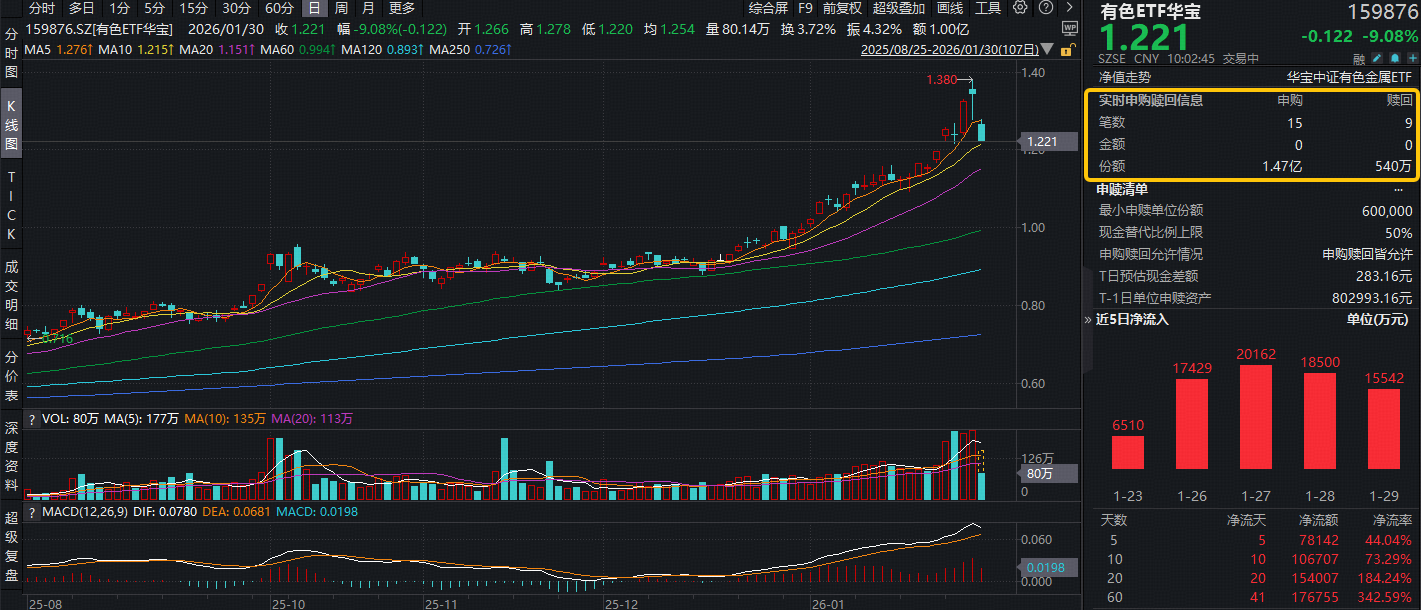Toggle the lock icon near the date range
The width and height of the screenshot is (1421, 610).
pos(1066,50)
